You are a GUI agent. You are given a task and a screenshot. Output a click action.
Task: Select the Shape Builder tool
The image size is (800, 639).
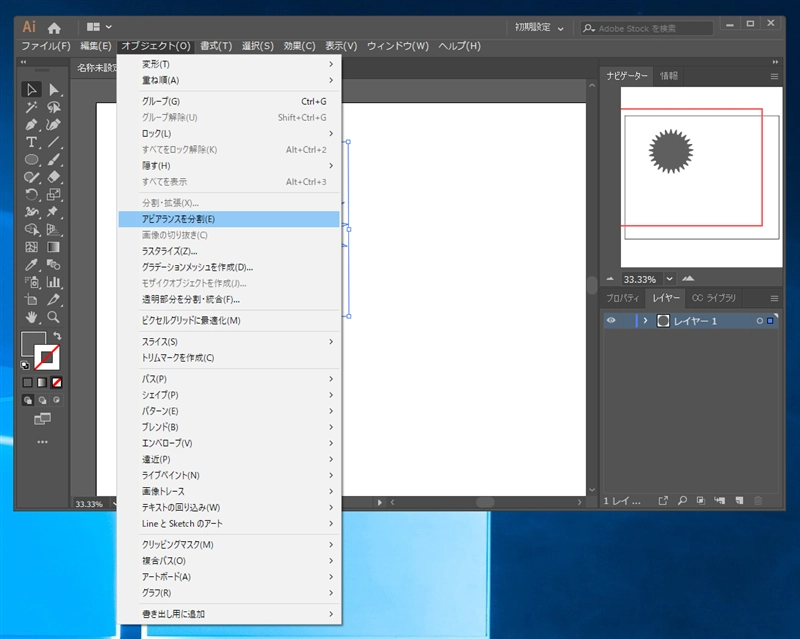31,230
